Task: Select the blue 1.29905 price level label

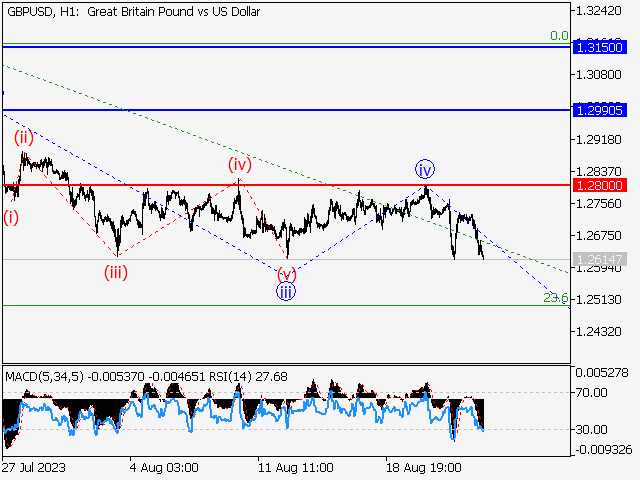Action: click(600, 110)
